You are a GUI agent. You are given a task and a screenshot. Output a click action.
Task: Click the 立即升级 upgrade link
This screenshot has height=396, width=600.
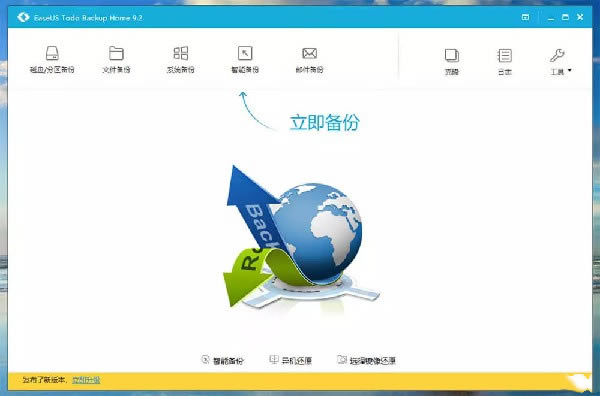click(x=86, y=380)
